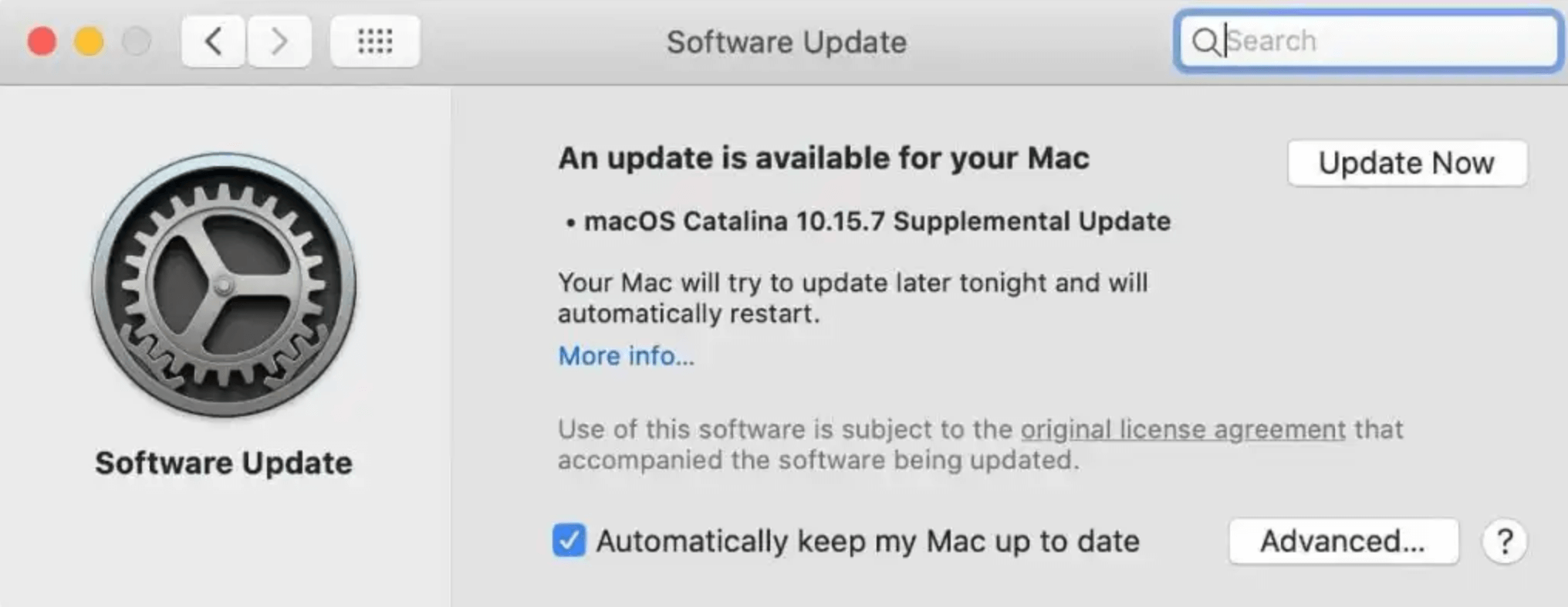Click the Software Update sidebar label
This screenshot has width=1568, height=607.
point(224,463)
